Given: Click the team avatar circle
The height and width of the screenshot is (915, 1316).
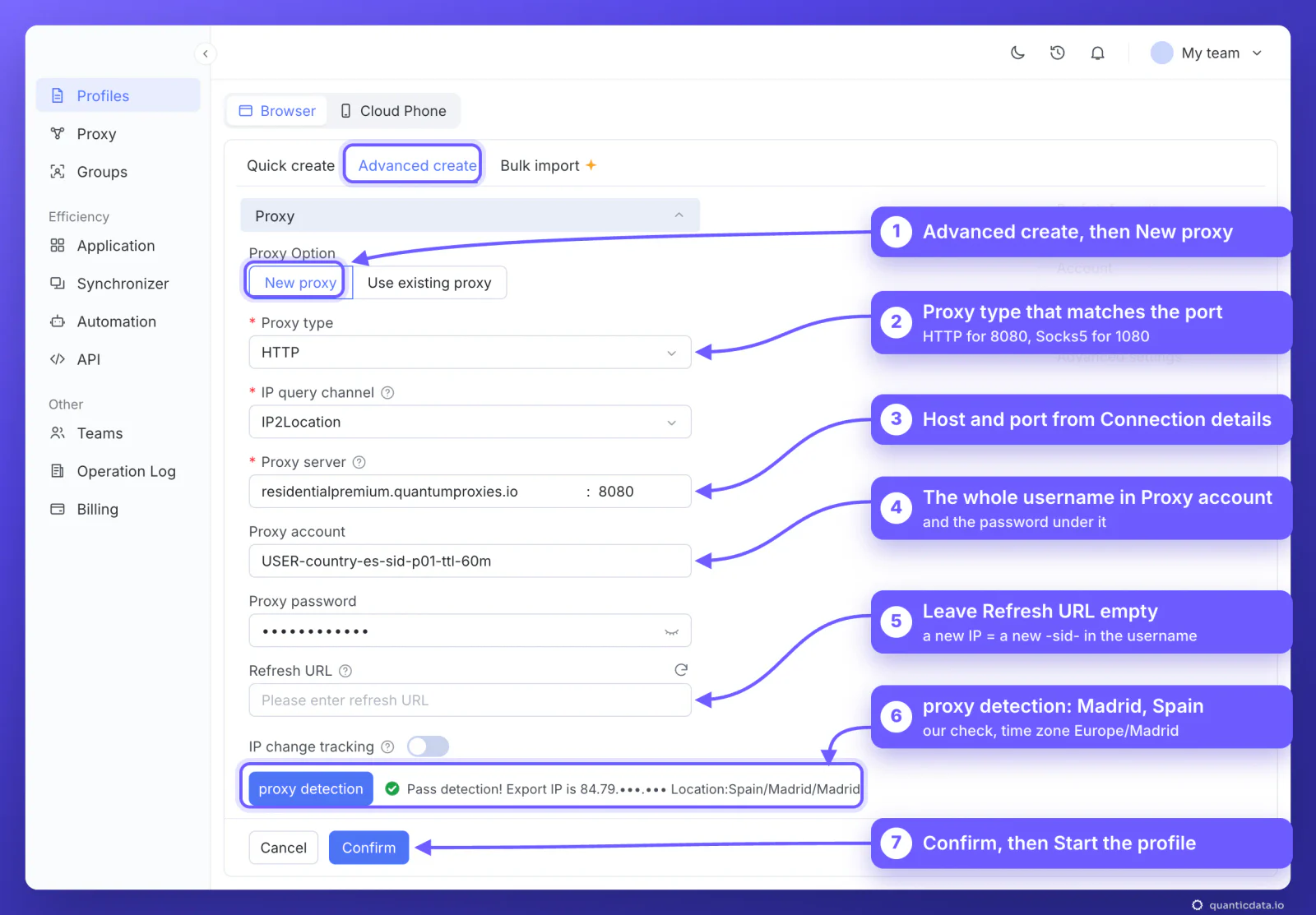Looking at the screenshot, I should pyautogui.click(x=1161, y=53).
